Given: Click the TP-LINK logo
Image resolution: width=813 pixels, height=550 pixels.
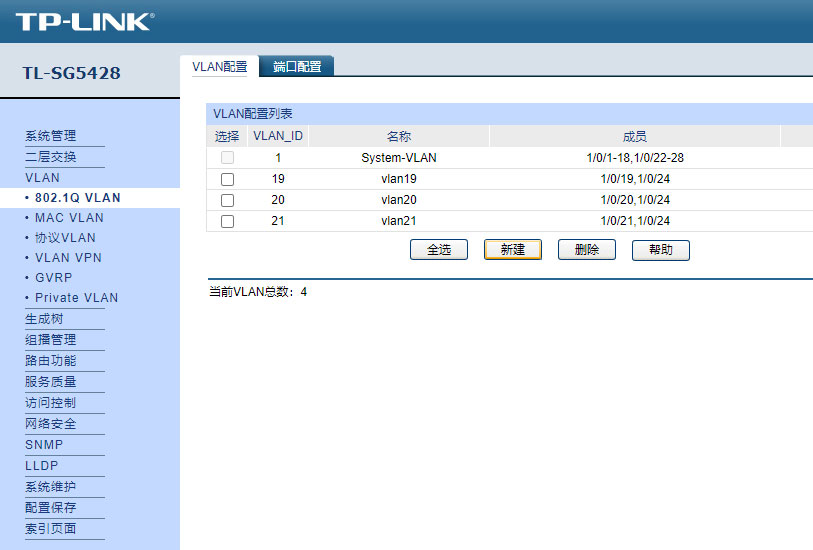Looking at the screenshot, I should pyautogui.click(x=85, y=21).
